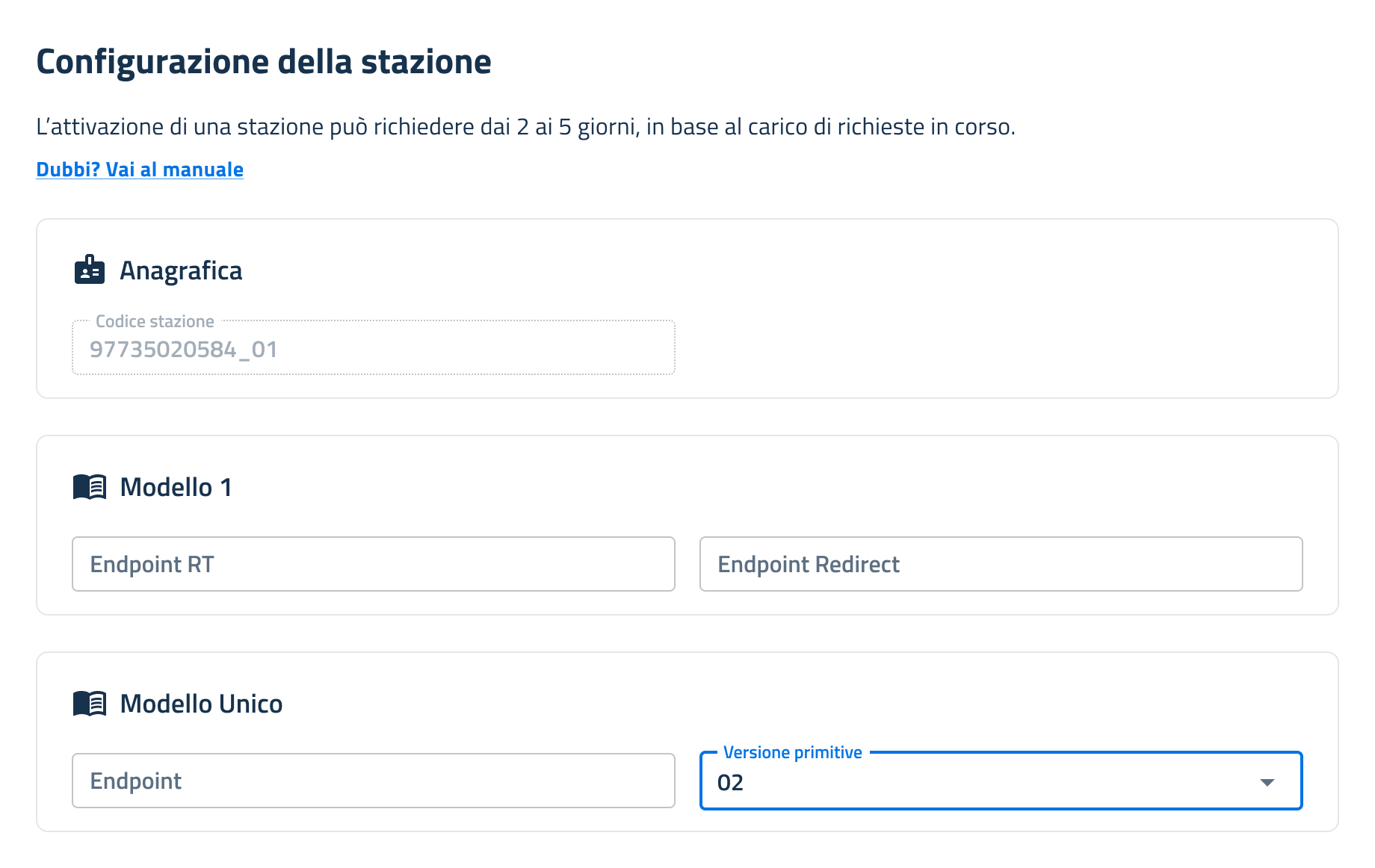
Task: Click the book icon beside Modello Unico
Action: point(90,704)
